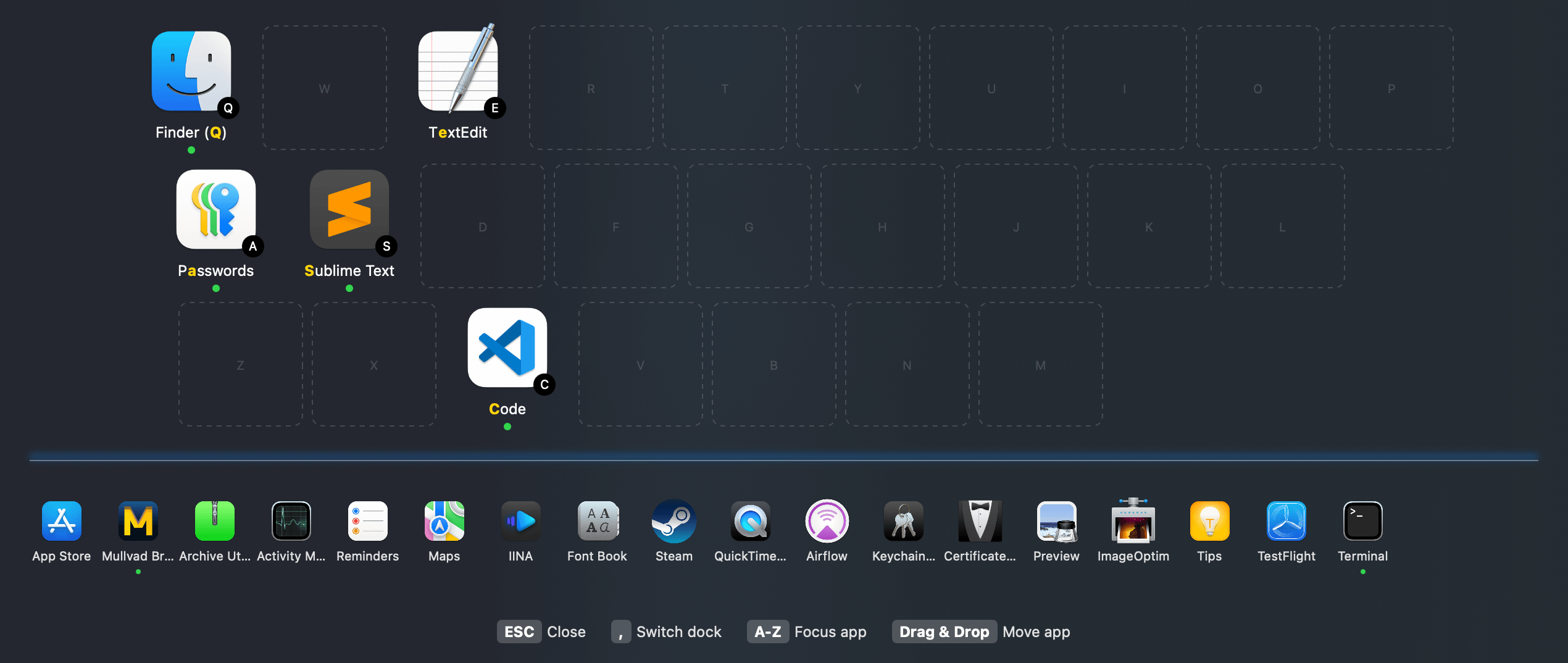Open the Airflow app icon
1568x663 pixels.
(x=827, y=521)
